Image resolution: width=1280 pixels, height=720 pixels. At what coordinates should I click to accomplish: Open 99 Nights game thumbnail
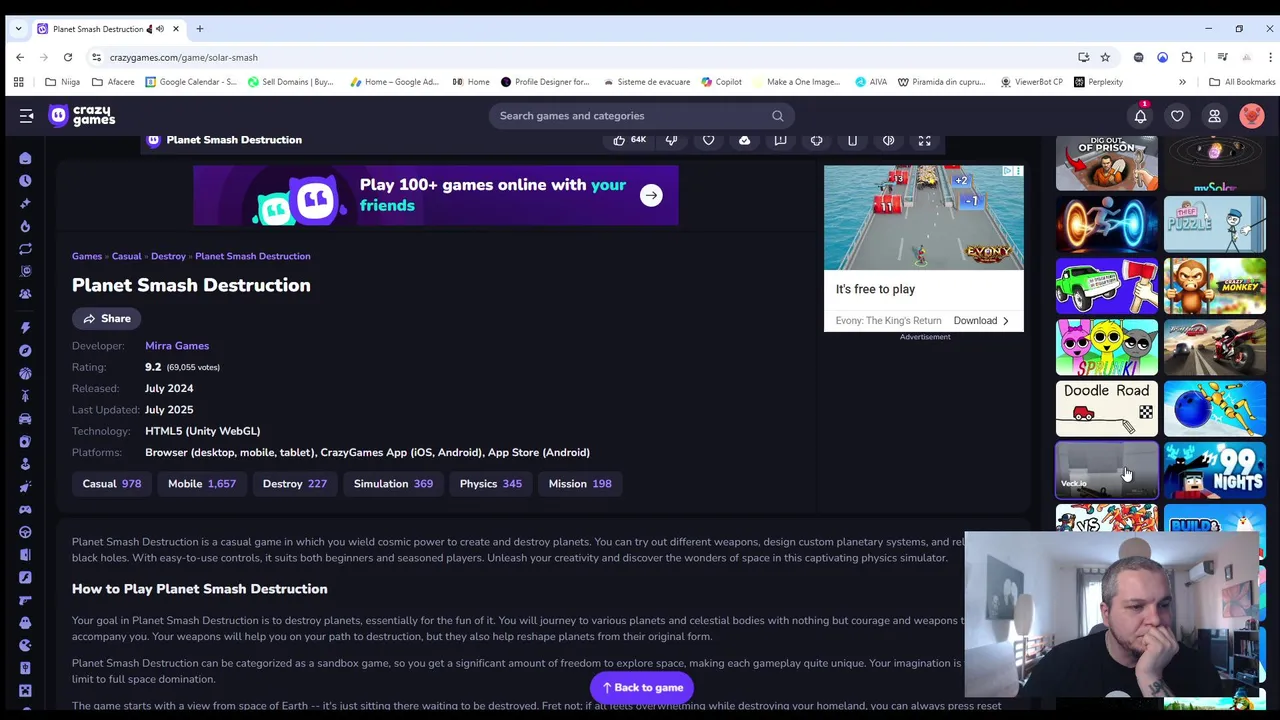[x=1215, y=470]
